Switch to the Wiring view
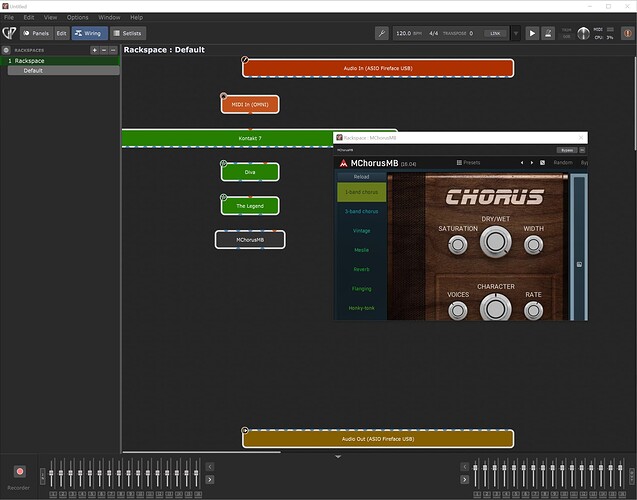 tap(90, 33)
